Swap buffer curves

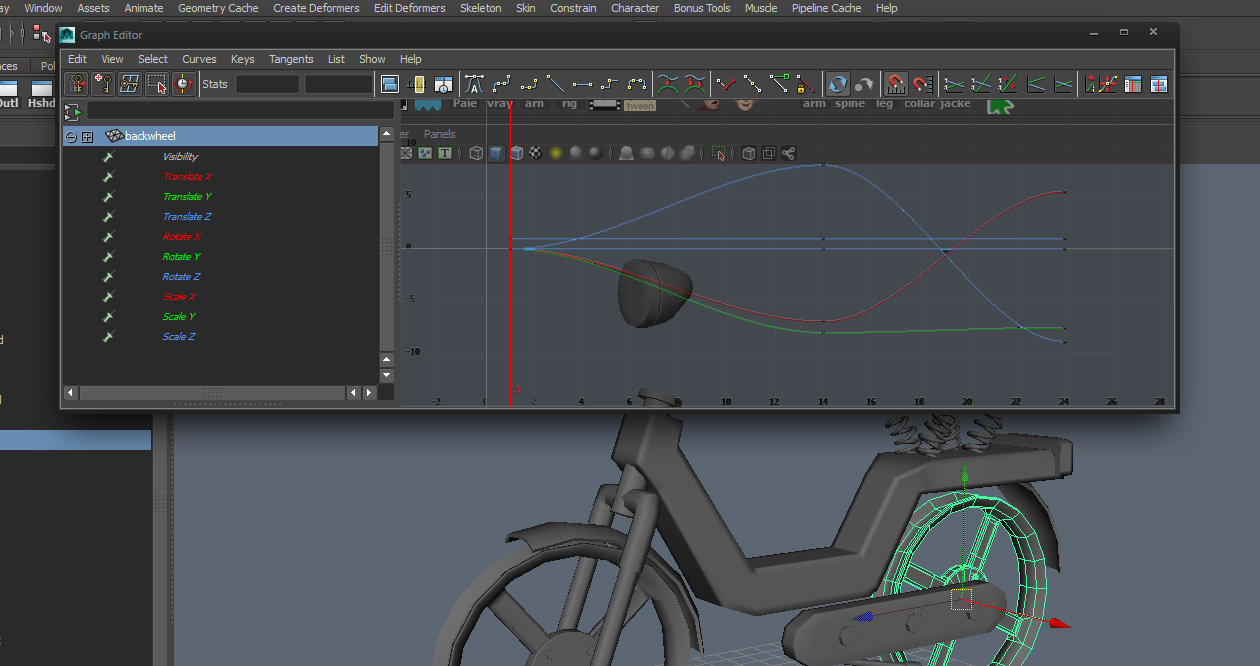[695, 84]
